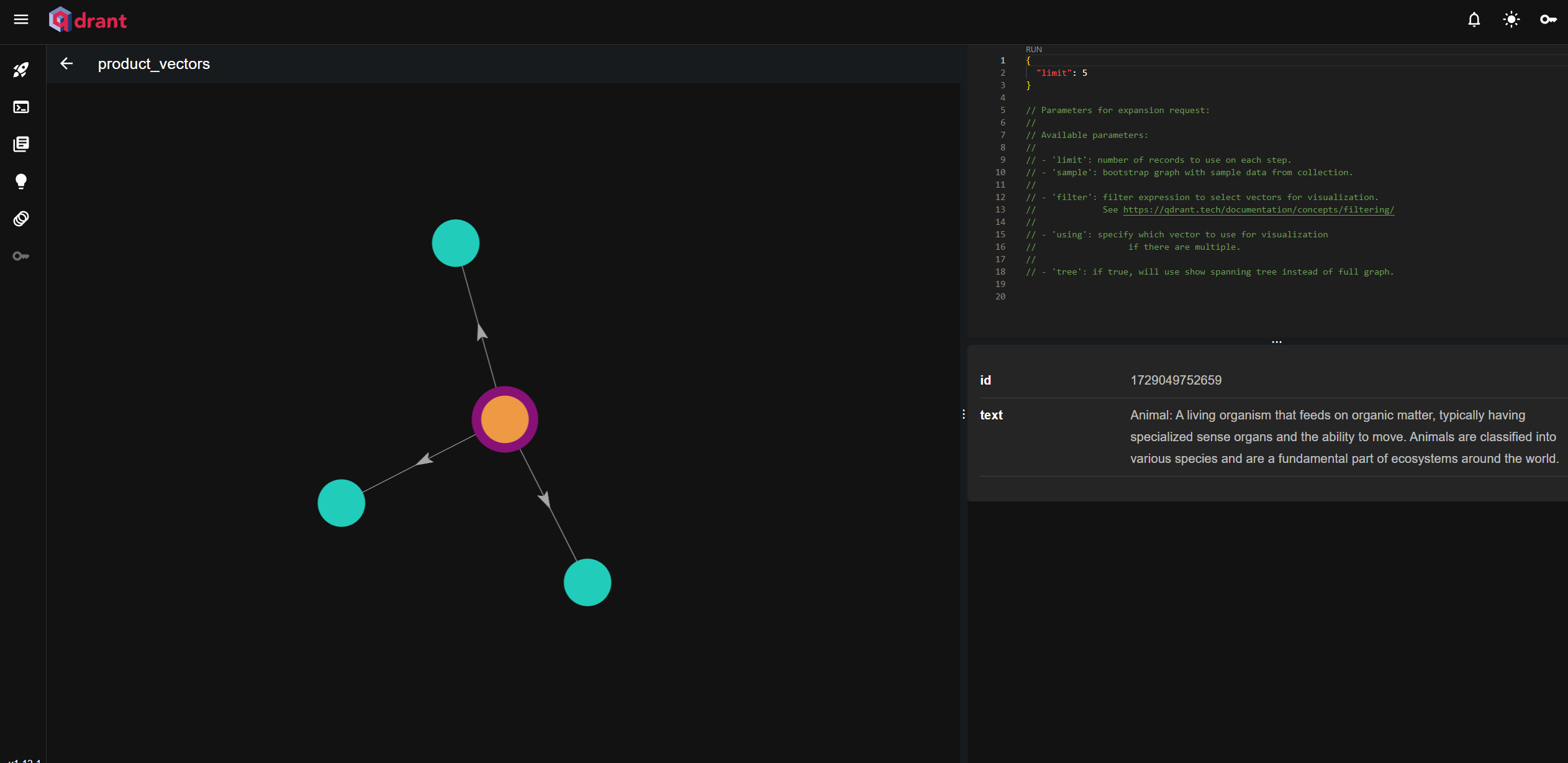Toggle light/dark theme sun icon
Screen dimensions: 1568x763
(1511, 20)
